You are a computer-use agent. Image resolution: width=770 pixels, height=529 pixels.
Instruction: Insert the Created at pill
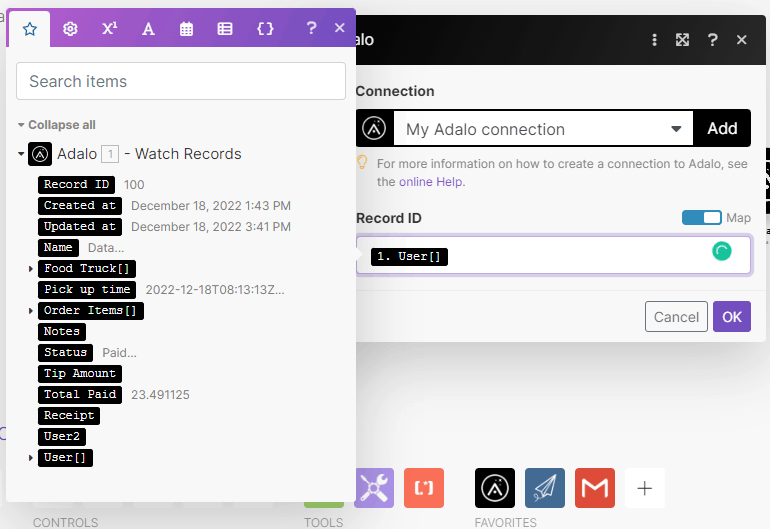point(80,205)
